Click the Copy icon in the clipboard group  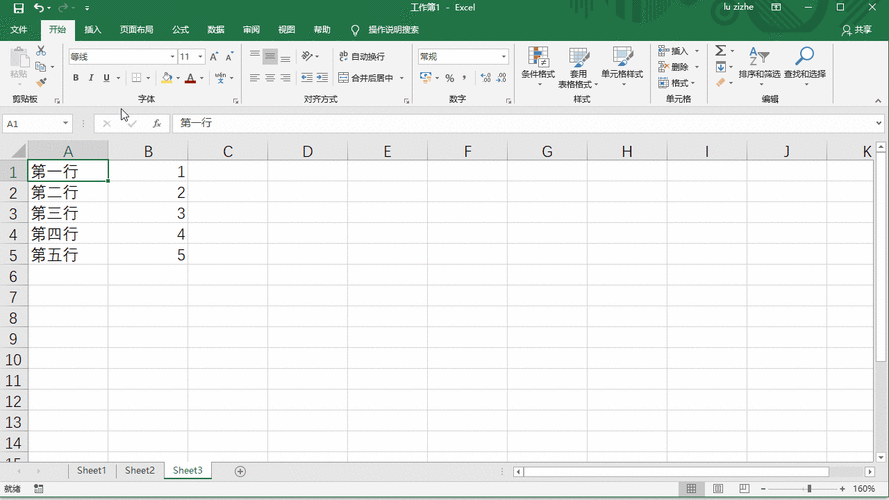(x=41, y=67)
